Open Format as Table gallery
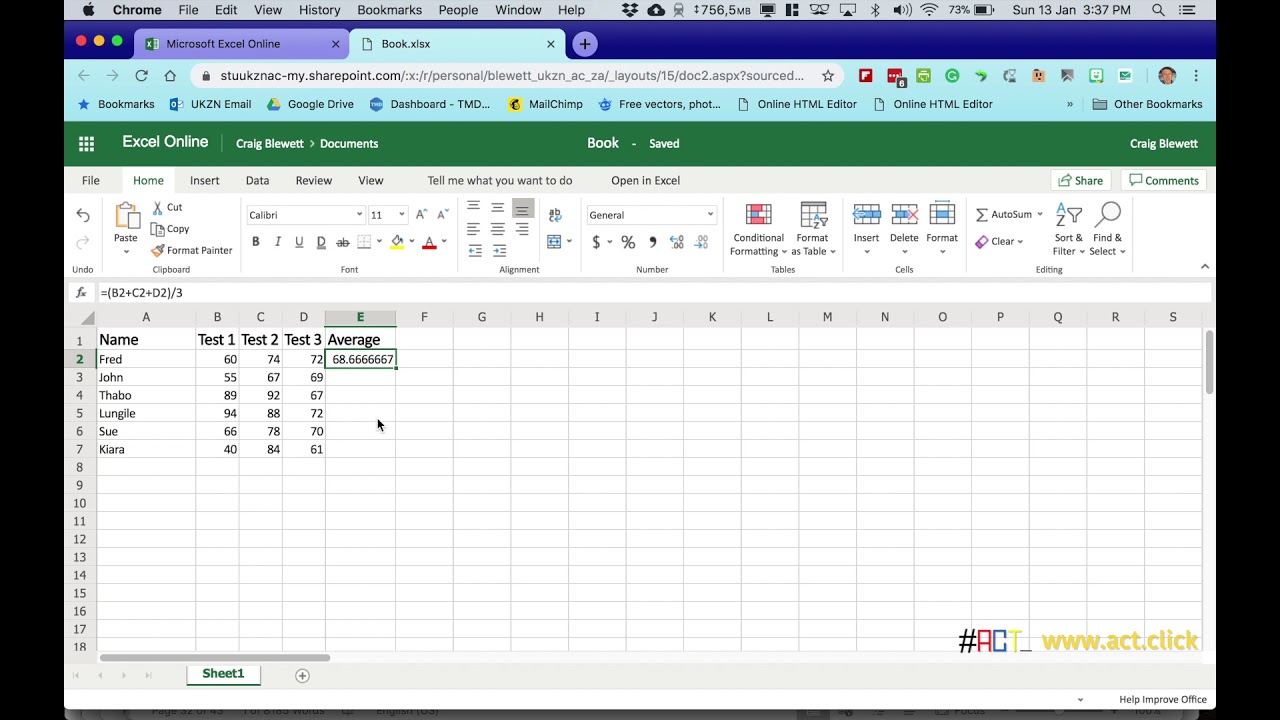The height and width of the screenshot is (720, 1280). (x=813, y=230)
